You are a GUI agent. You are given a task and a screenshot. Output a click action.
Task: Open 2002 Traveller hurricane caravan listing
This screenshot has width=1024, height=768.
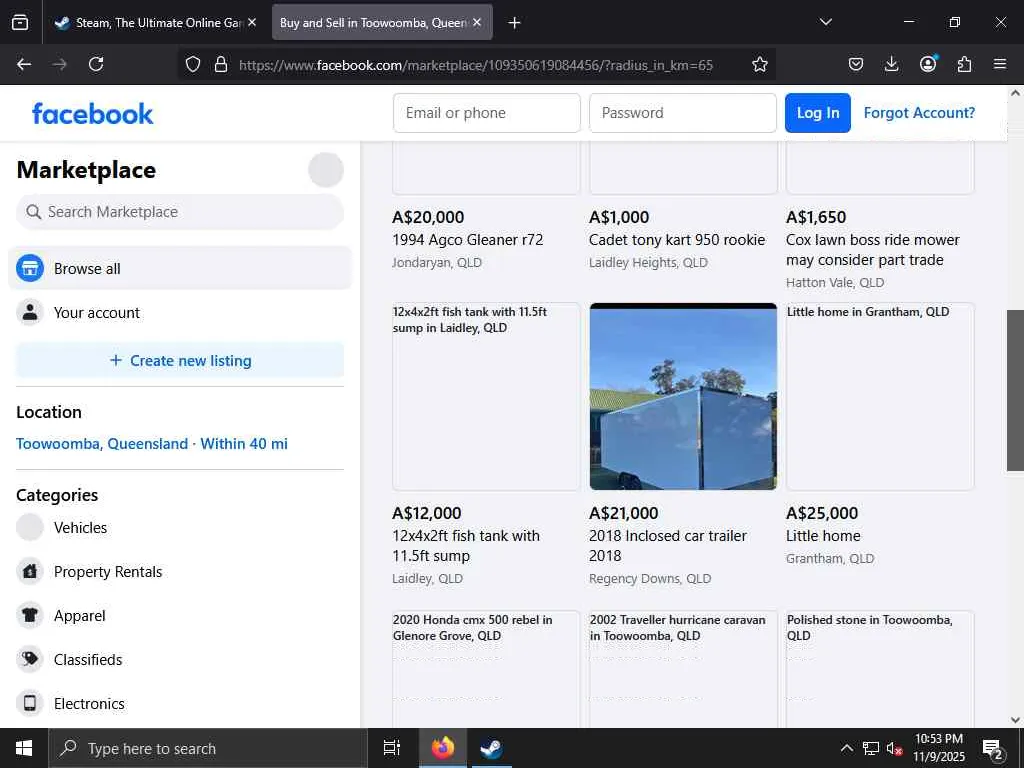click(x=683, y=669)
